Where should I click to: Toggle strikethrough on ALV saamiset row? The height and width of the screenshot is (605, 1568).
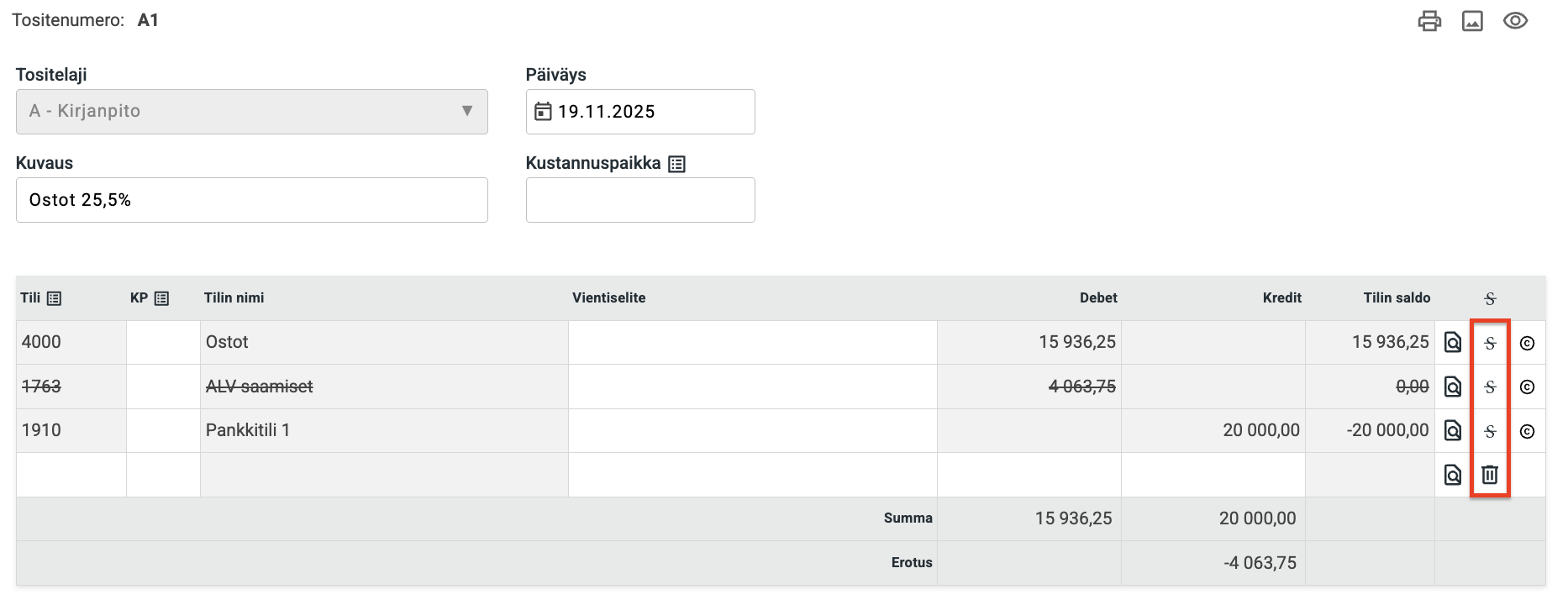tap(1490, 387)
